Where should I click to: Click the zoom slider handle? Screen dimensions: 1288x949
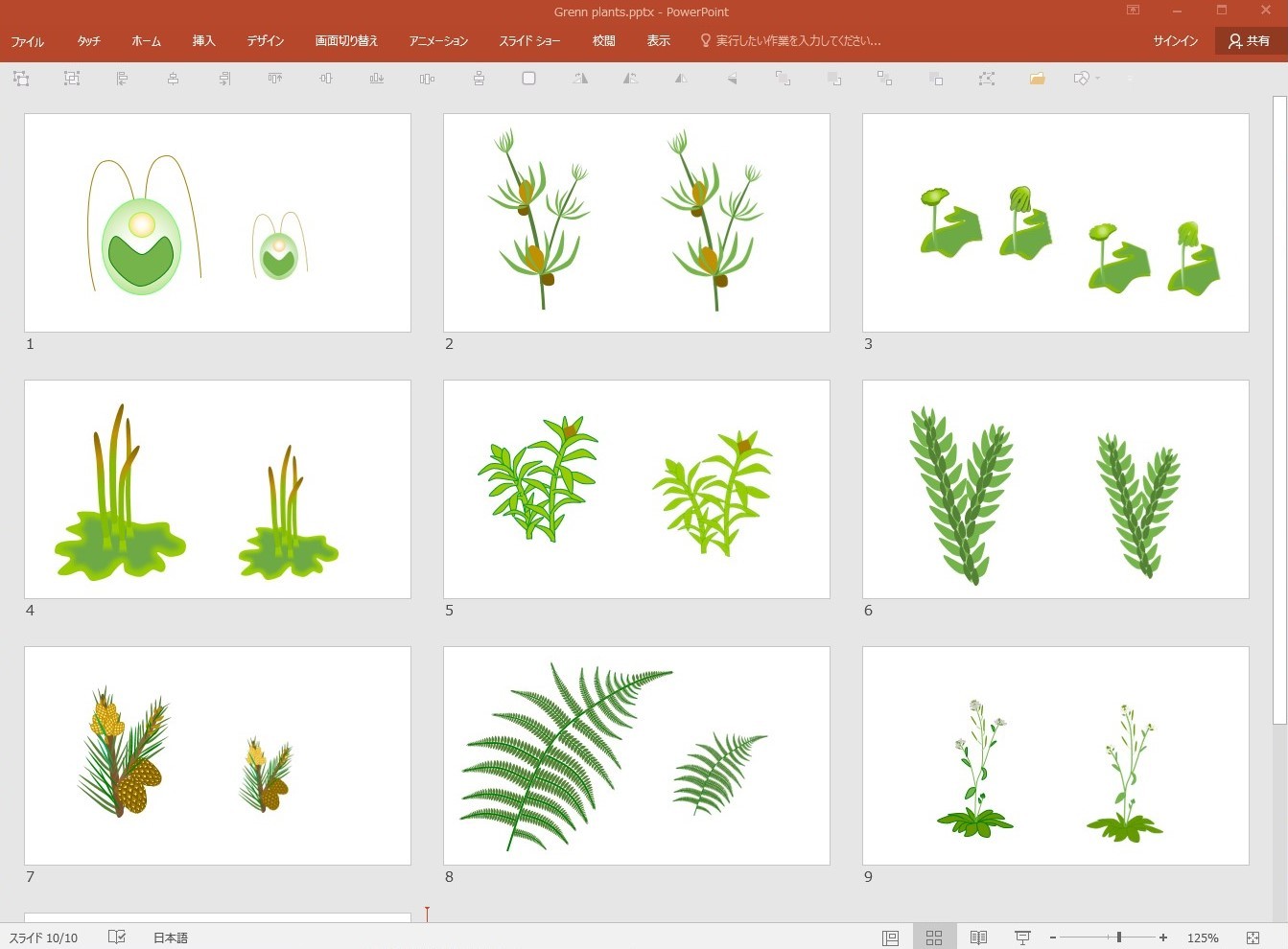[x=1119, y=937]
